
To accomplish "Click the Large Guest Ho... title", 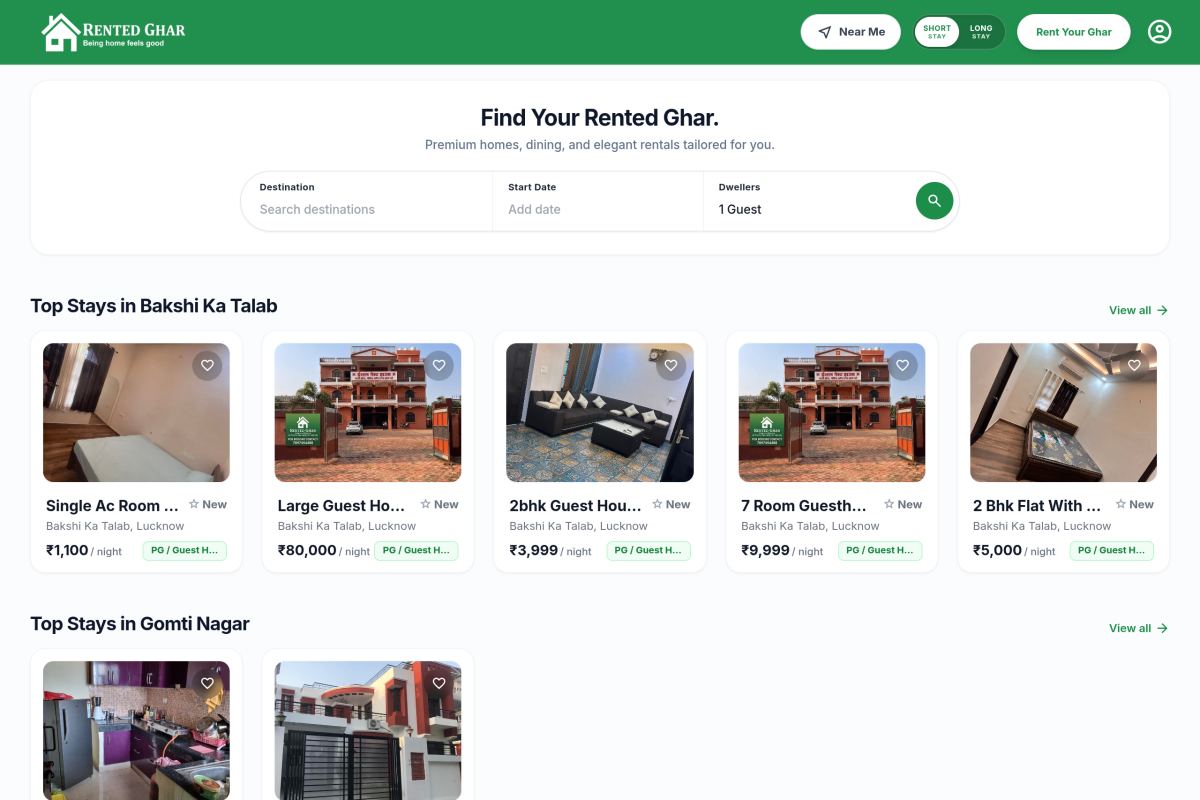I will (342, 505).
